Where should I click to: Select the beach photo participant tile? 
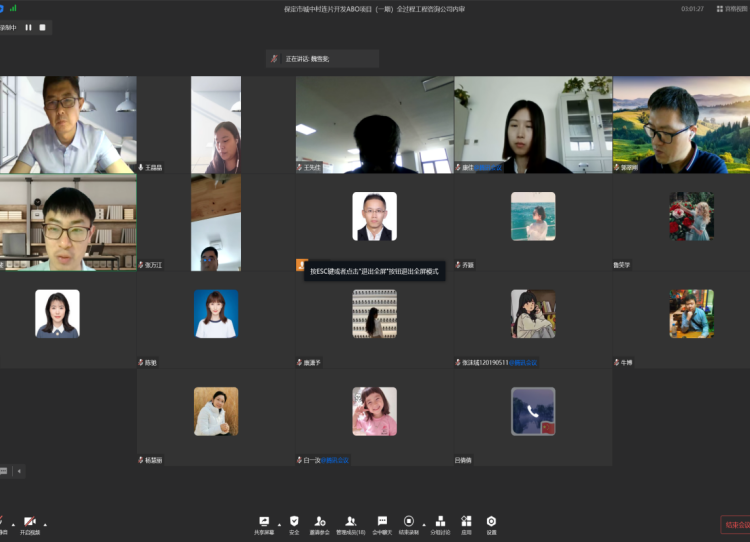pyautogui.click(x=533, y=216)
